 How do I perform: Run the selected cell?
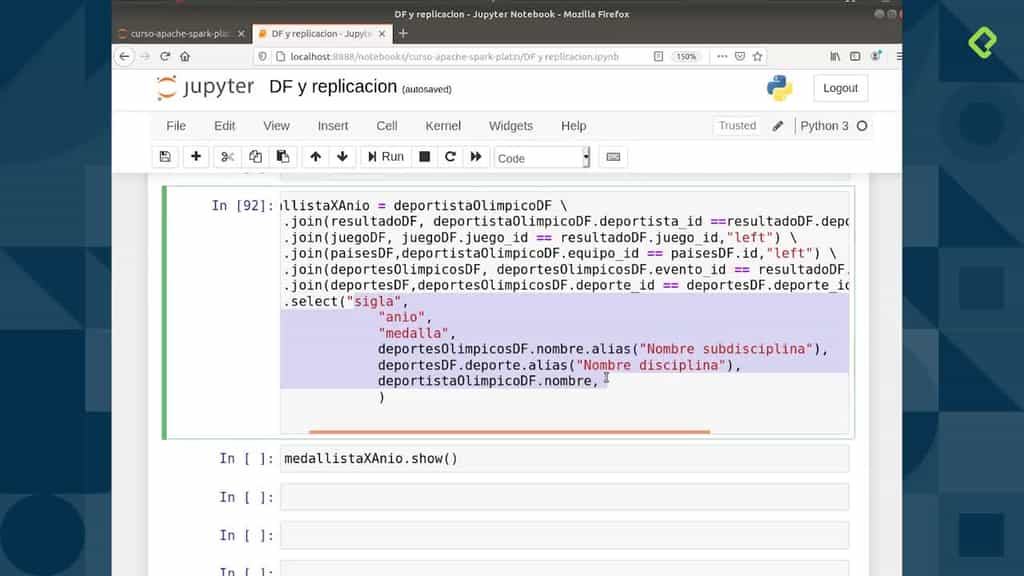[x=386, y=157]
